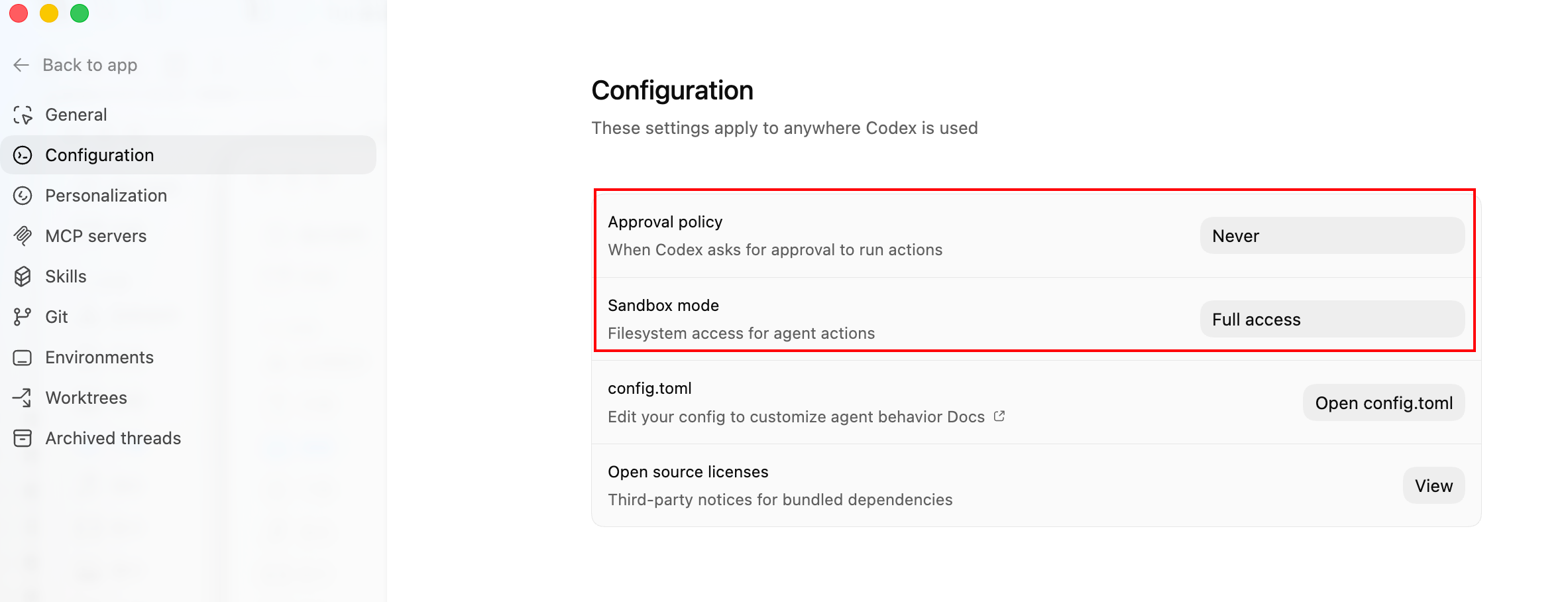1568x602 pixels.
Task: Click the MCP servers icon
Action: (23, 236)
